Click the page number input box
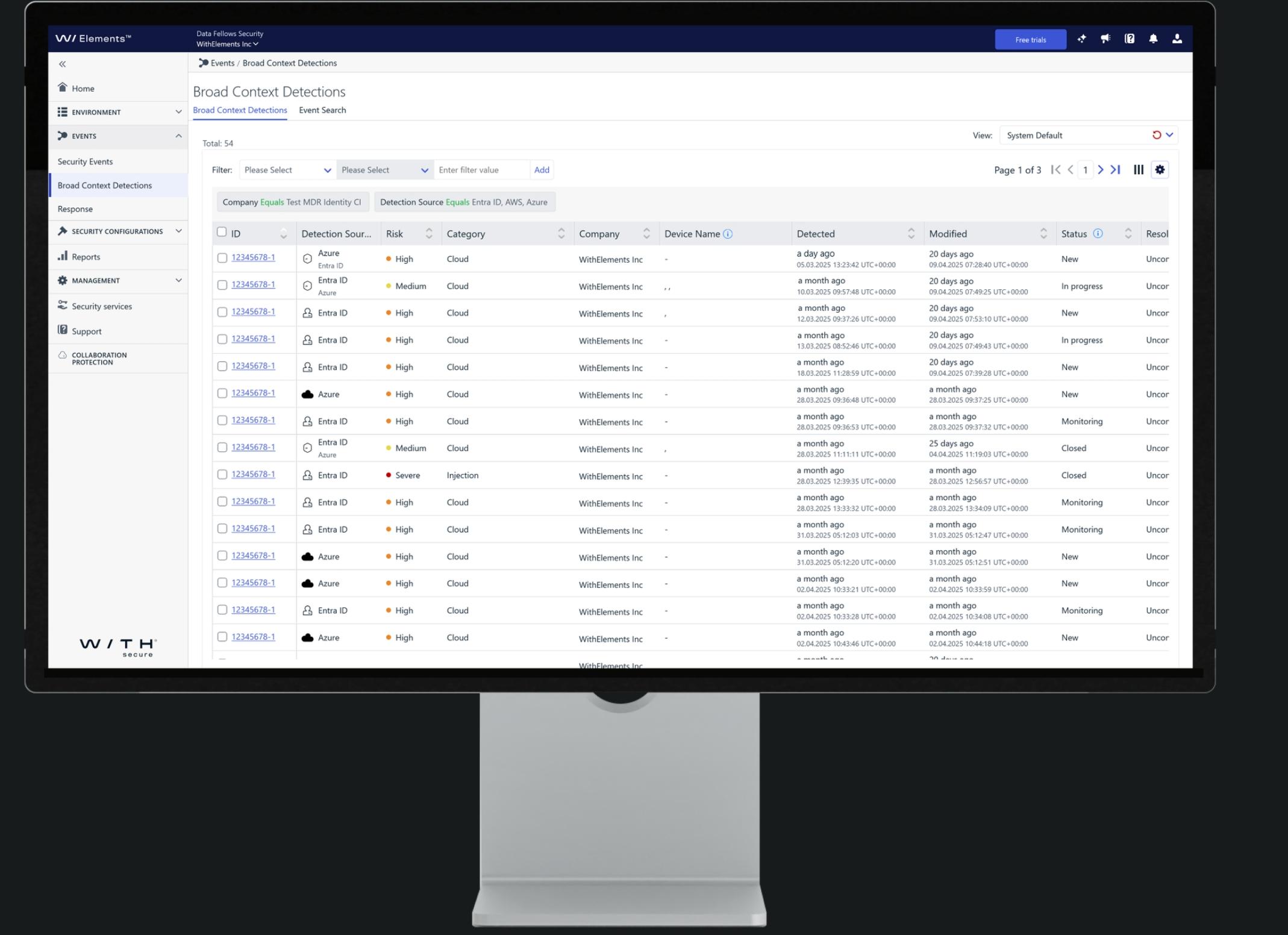The image size is (1288, 935). (x=1086, y=170)
